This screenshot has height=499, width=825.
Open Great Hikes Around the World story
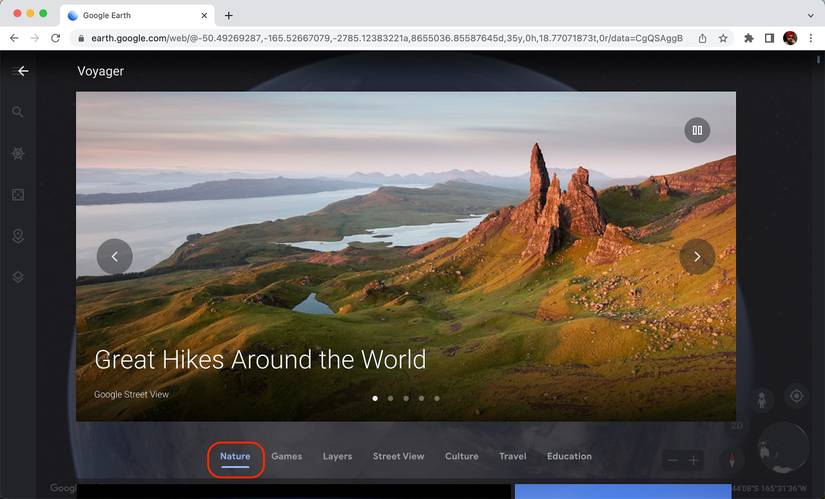260,360
